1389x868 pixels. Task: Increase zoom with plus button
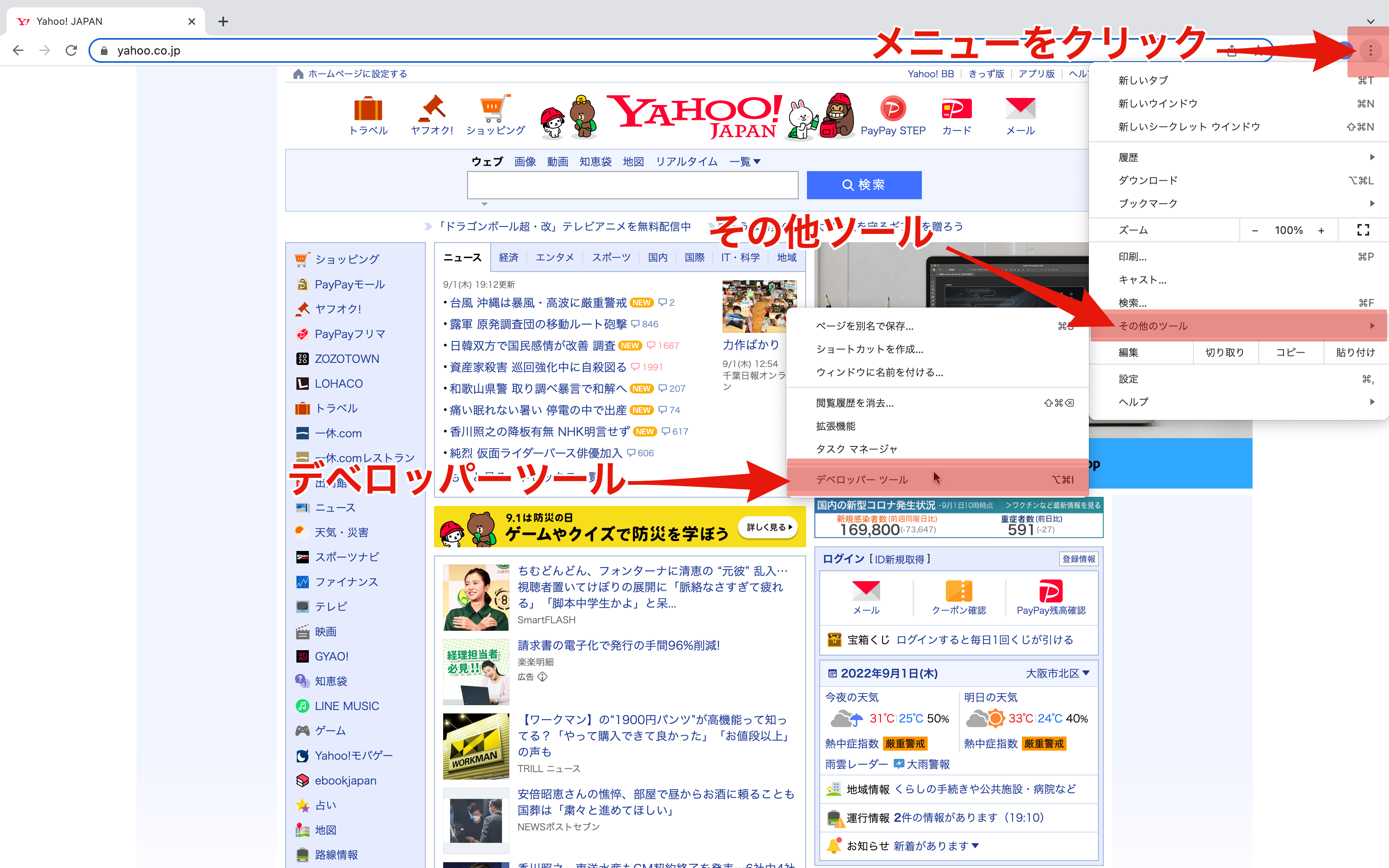tap(1321, 230)
